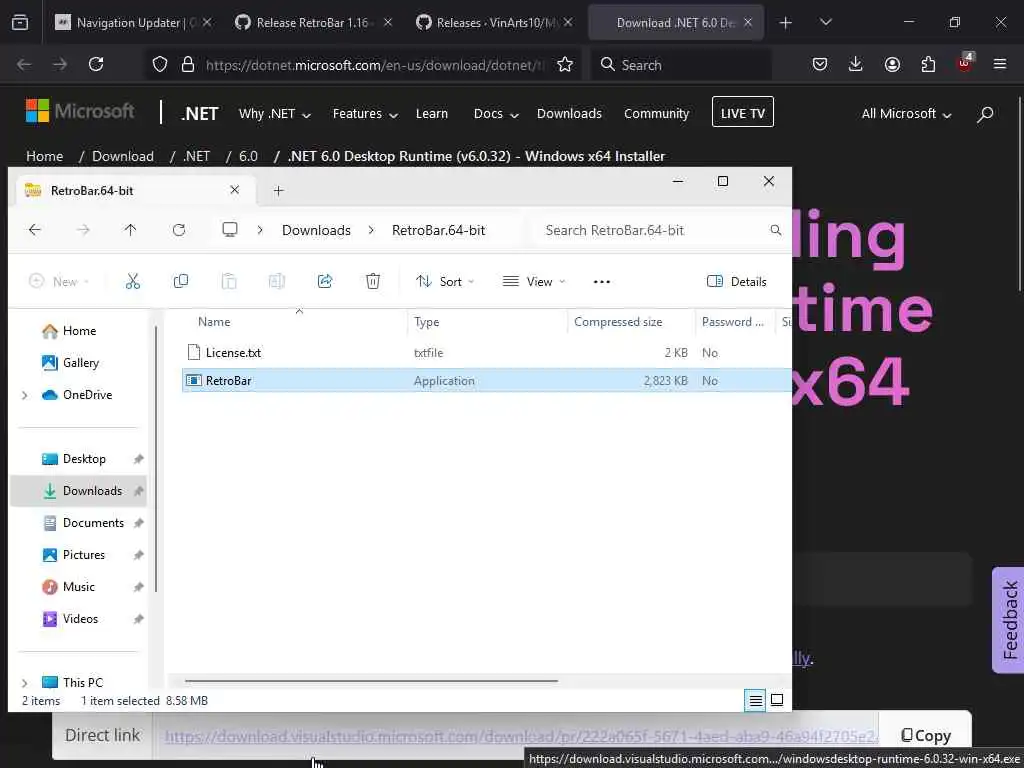This screenshot has height=768, width=1024.
Task: Open the Features menu on Microsoft site
Action: click(365, 114)
